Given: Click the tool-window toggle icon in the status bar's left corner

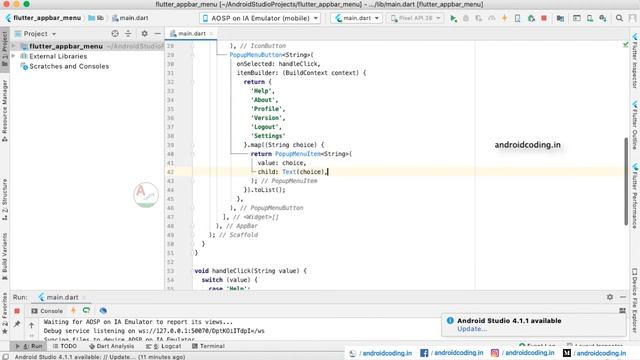Looking at the screenshot, I should (x=5, y=357).
